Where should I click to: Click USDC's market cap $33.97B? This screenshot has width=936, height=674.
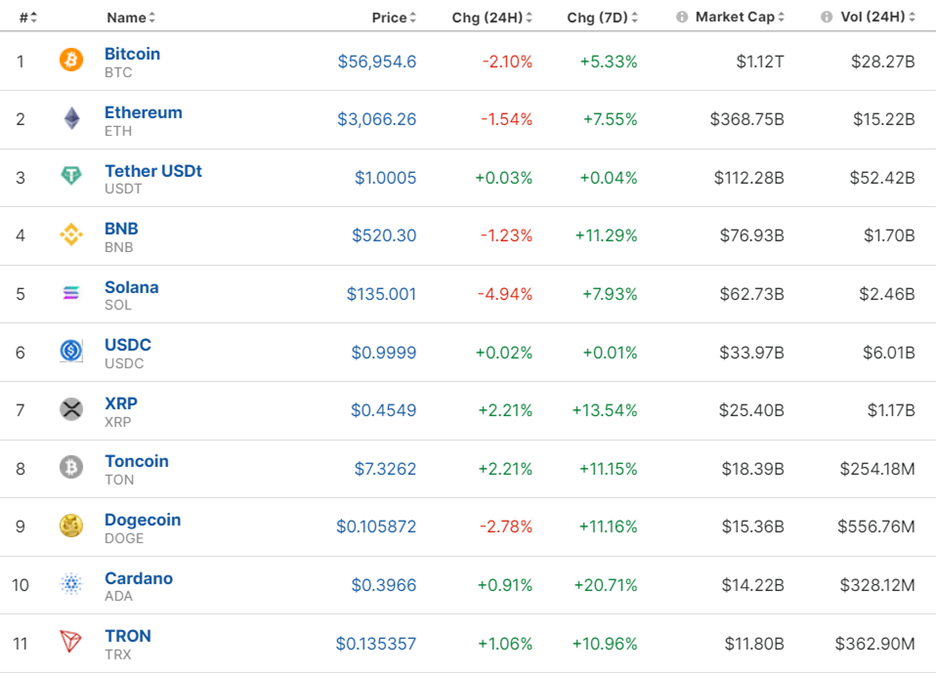coord(752,353)
